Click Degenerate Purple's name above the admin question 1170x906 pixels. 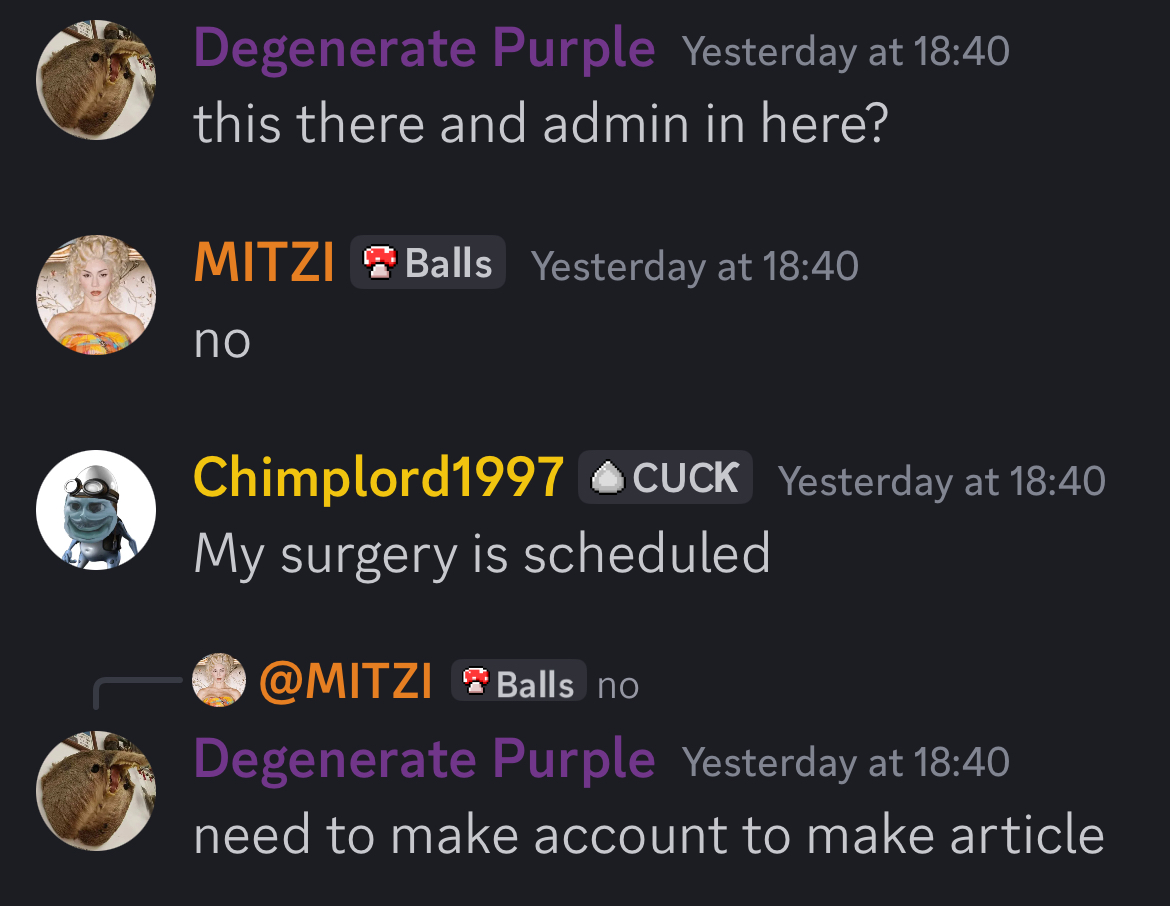coord(424,49)
